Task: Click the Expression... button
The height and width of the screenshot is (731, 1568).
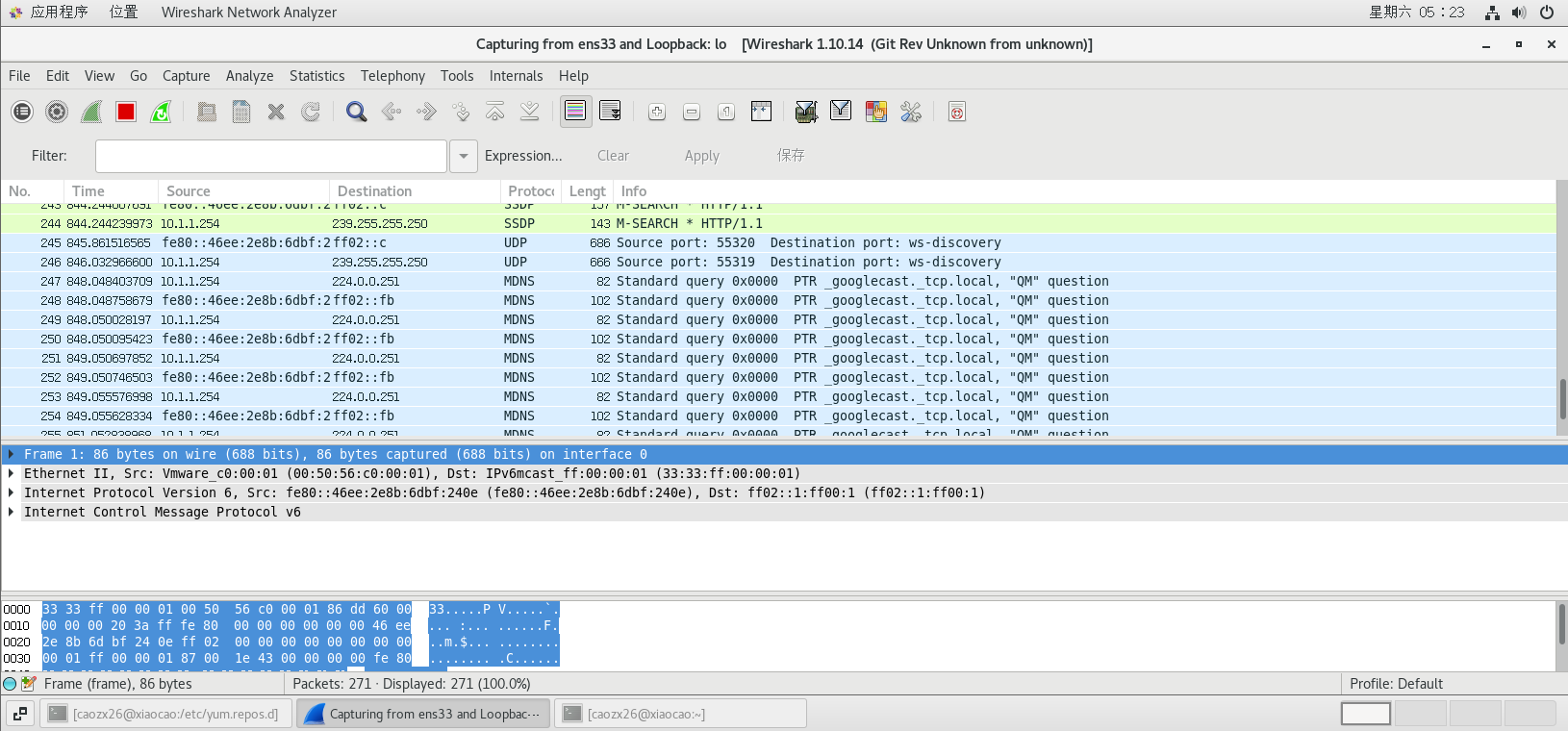Action: point(523,156)
